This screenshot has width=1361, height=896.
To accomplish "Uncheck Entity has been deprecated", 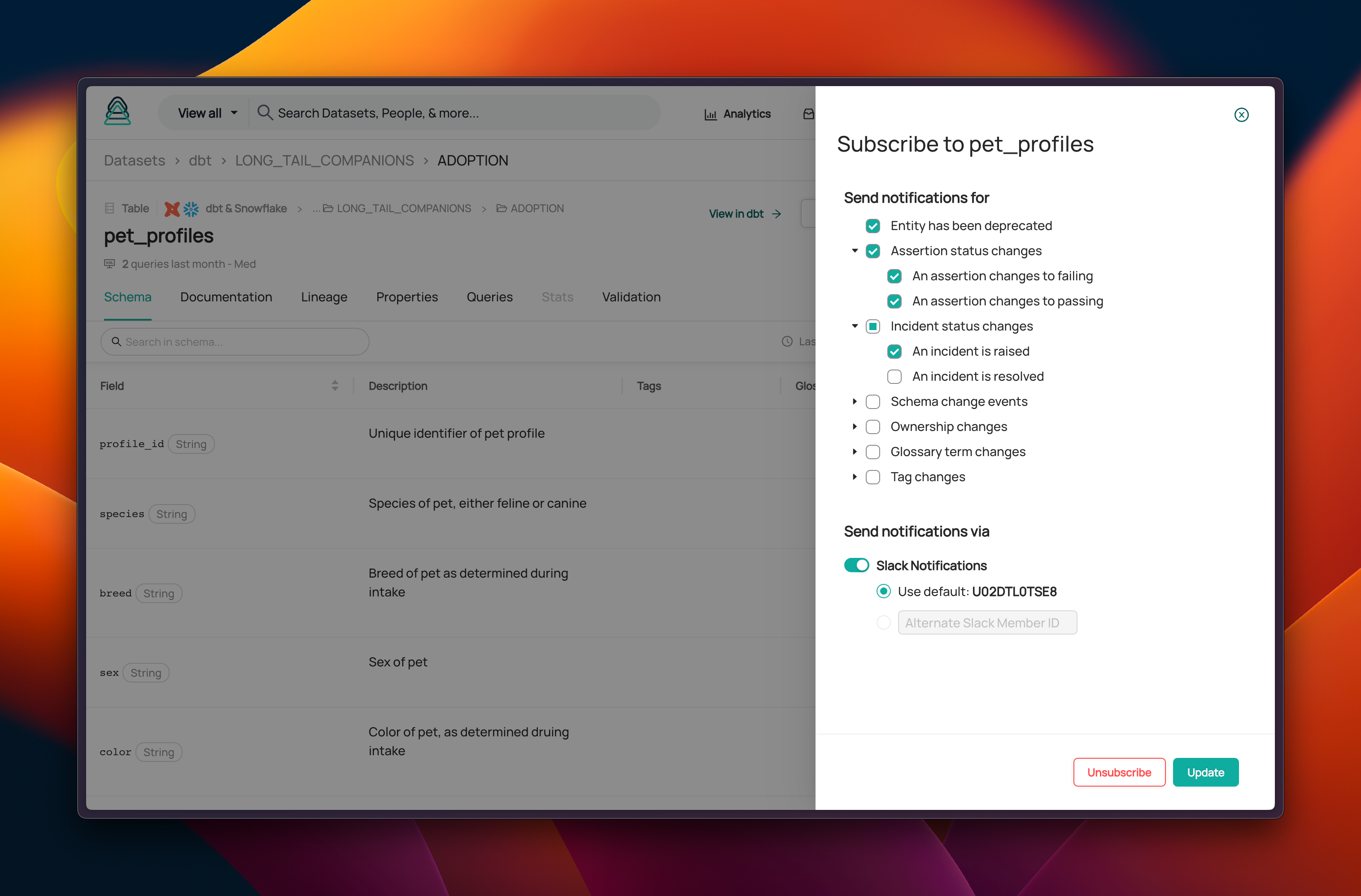I will pyautogui.click(x=872, y=226).
